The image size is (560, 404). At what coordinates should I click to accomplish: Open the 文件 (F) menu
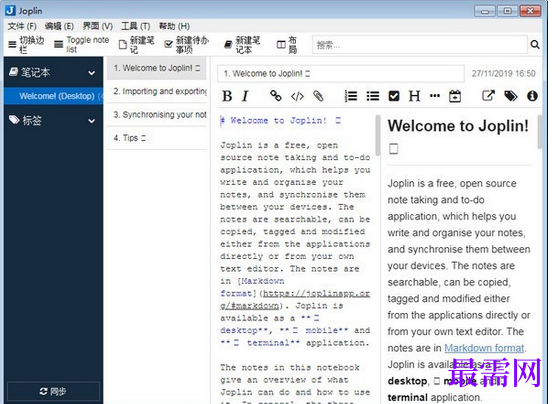[22, 26]
